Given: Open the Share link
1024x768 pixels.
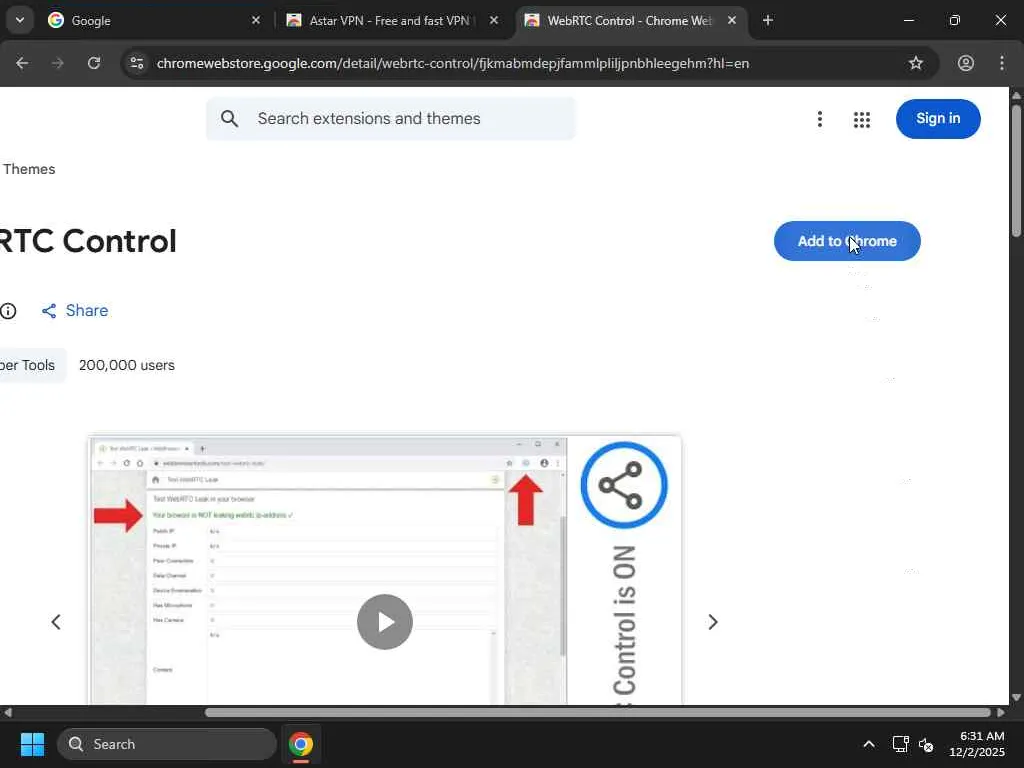Looking at the screenshot, I should coord(75,310).
